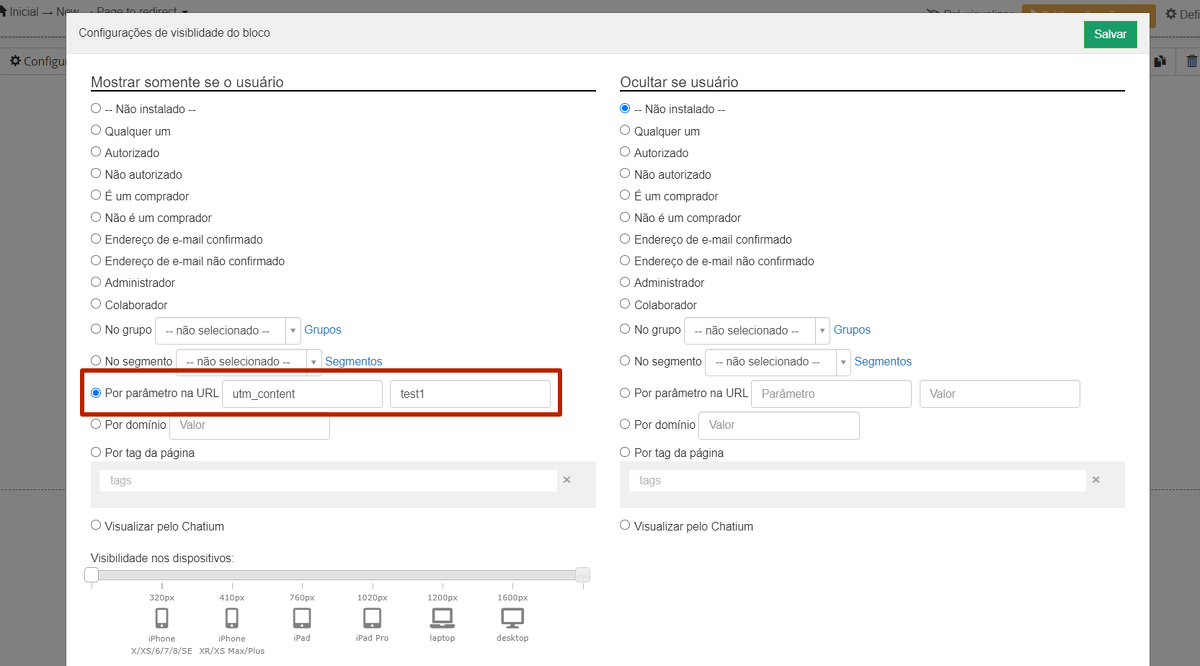Clear tags in the left 'Mostrar' section

pos(566,480)
